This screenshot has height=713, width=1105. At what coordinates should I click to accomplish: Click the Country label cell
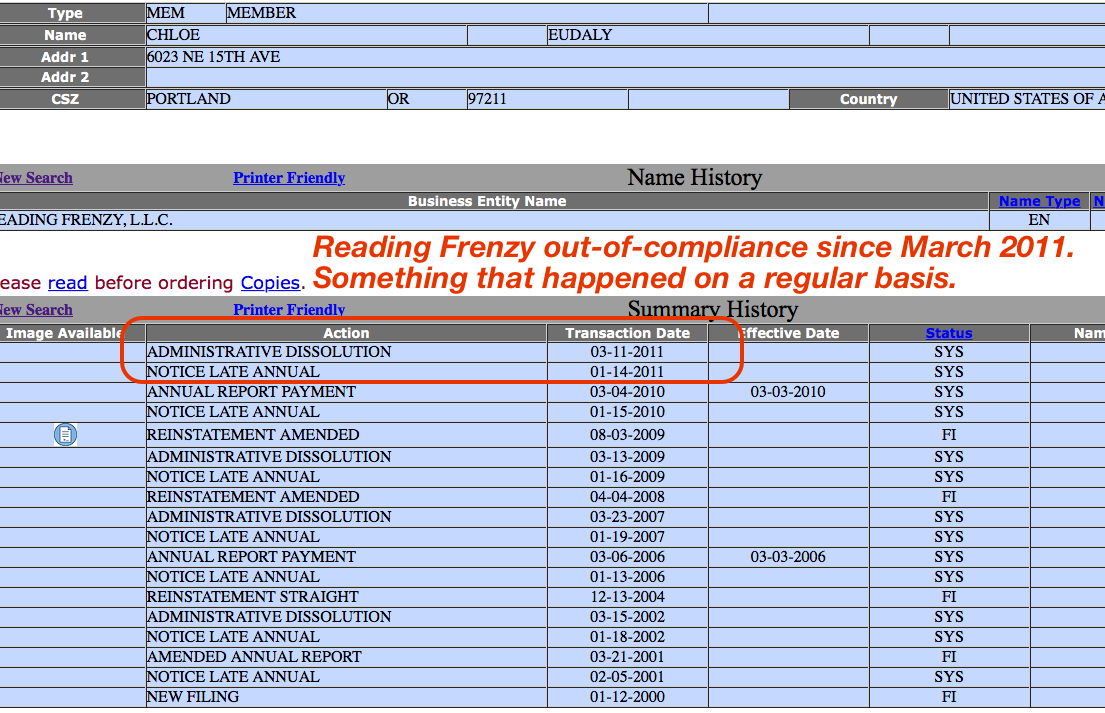868,99
